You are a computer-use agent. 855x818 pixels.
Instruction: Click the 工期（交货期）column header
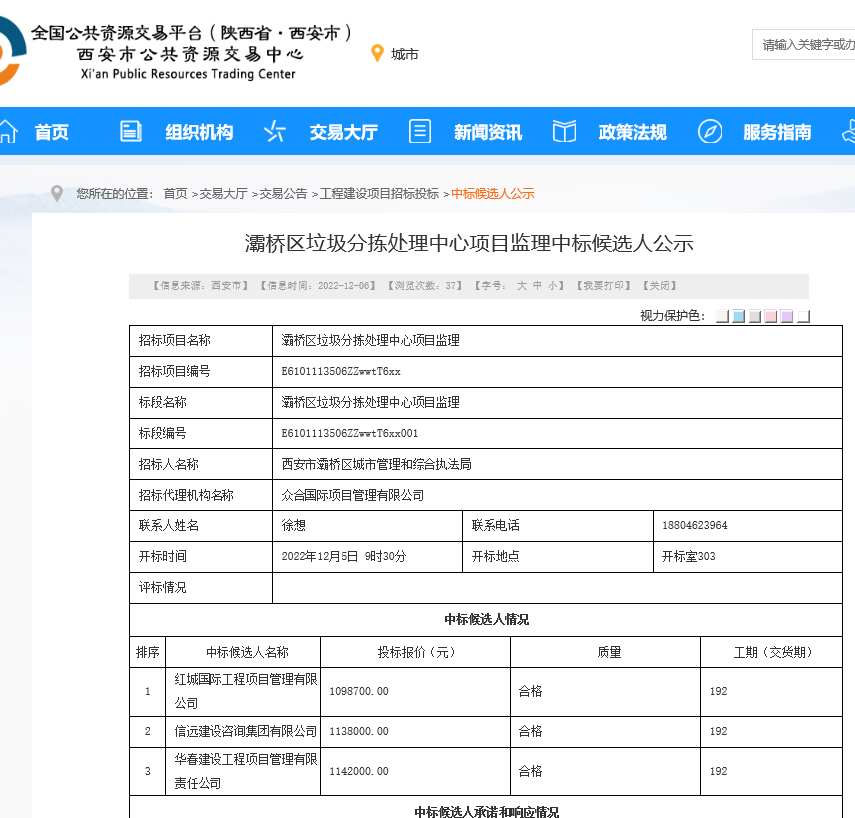[x=773, y=652]
